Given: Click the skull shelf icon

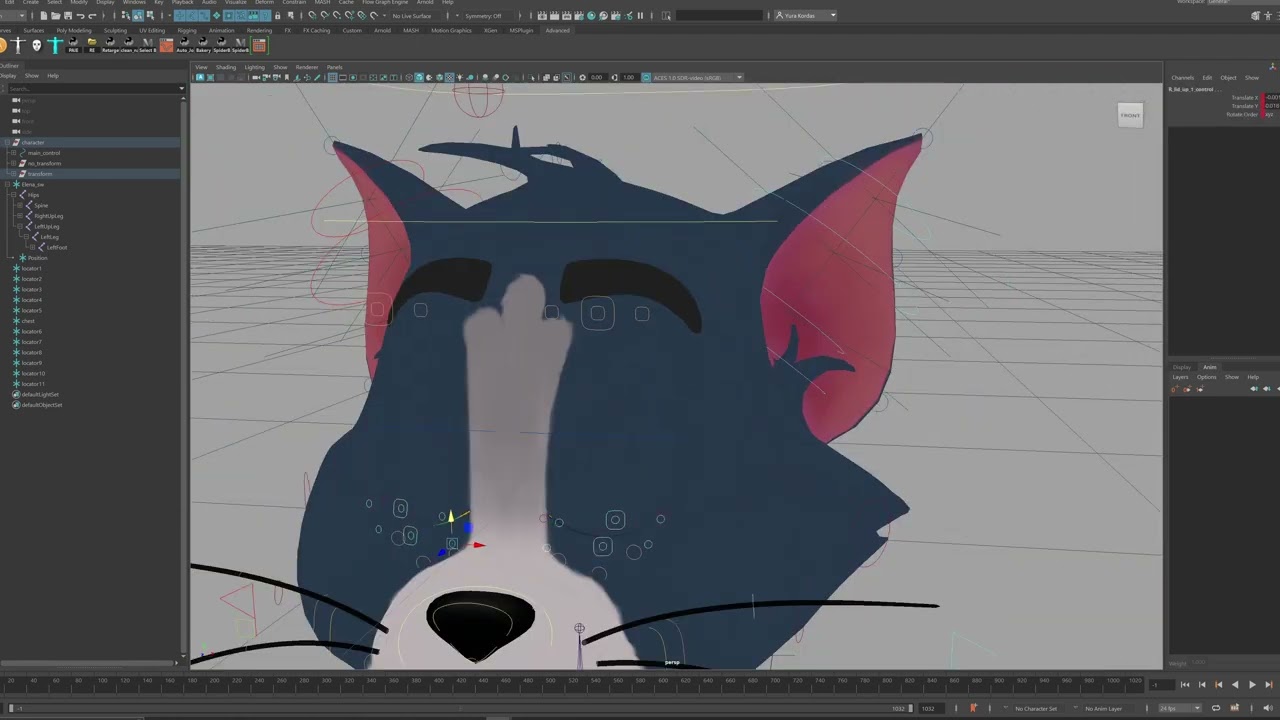Looking at the screenshot, I should 37,45.
